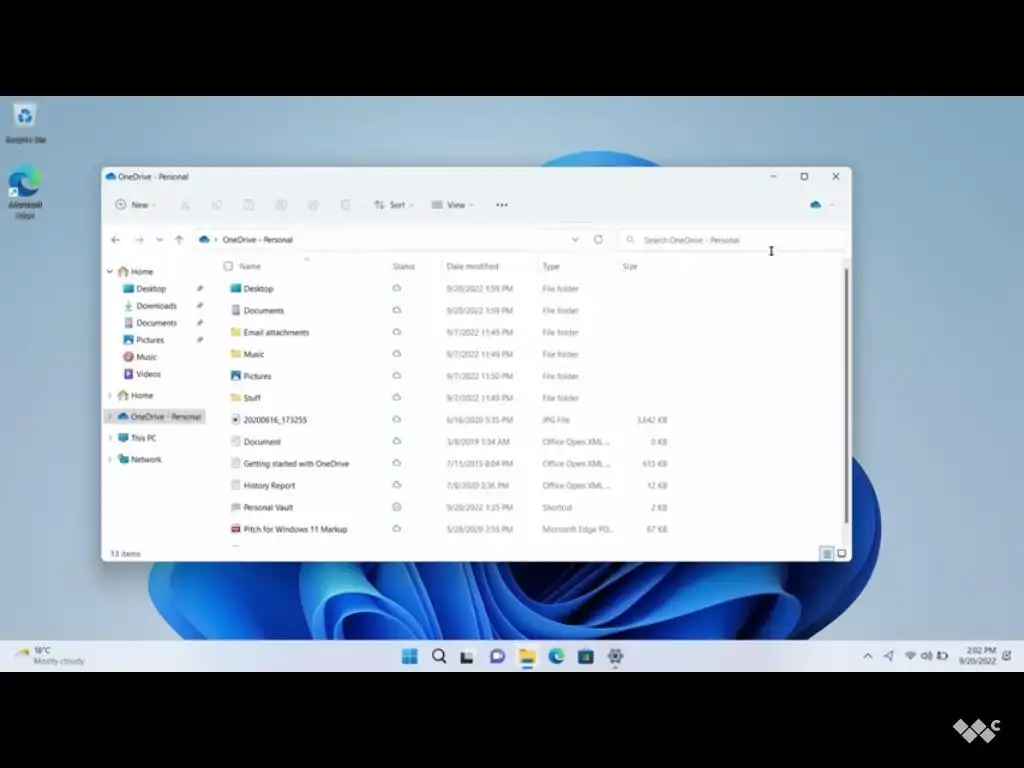Click the Copy icon in toolbar
Image resolution: width=1024 pixels, height=768 pixels.
click(217, 205)
